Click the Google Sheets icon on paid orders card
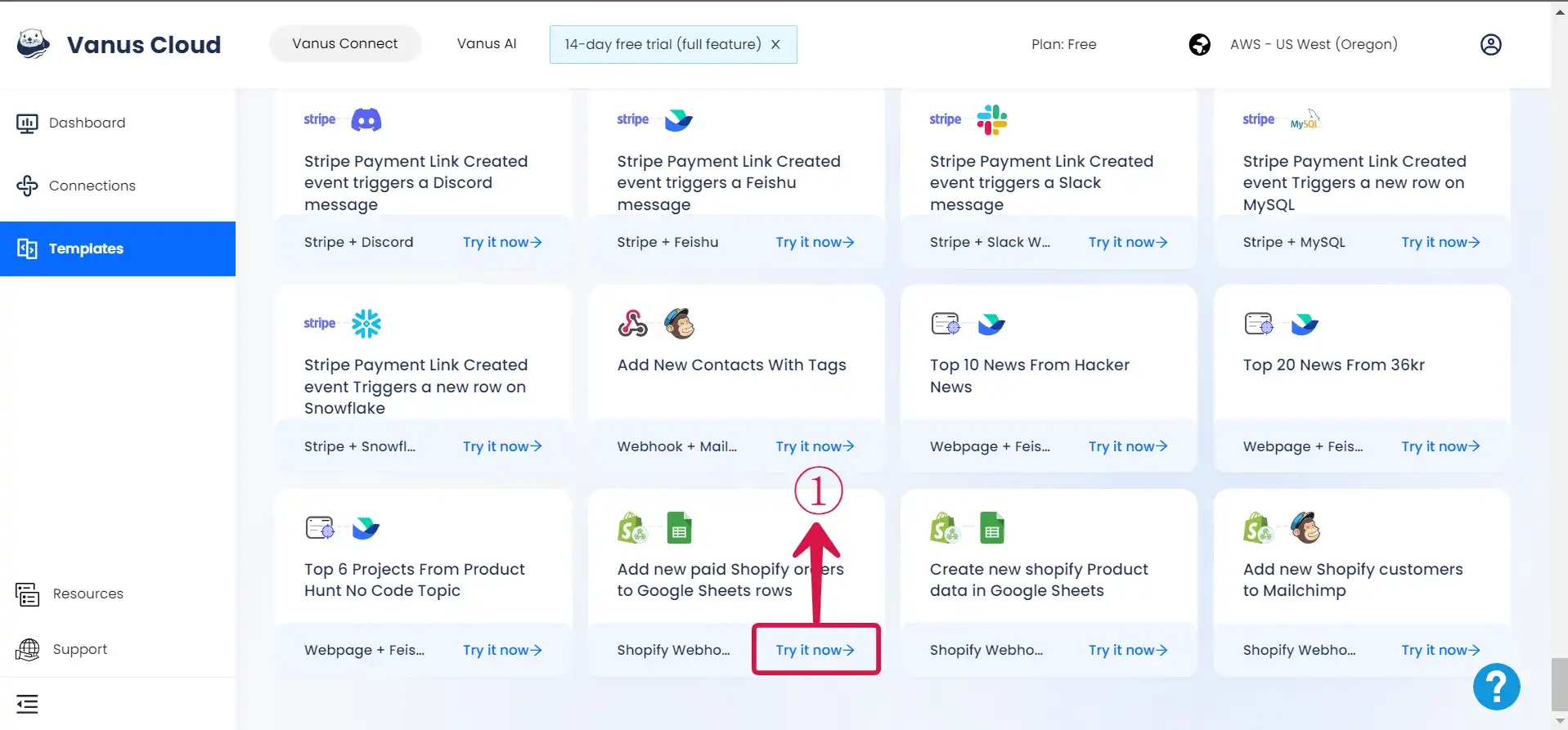The width and height of the screenshot is (1568, 730). point(679,528)
